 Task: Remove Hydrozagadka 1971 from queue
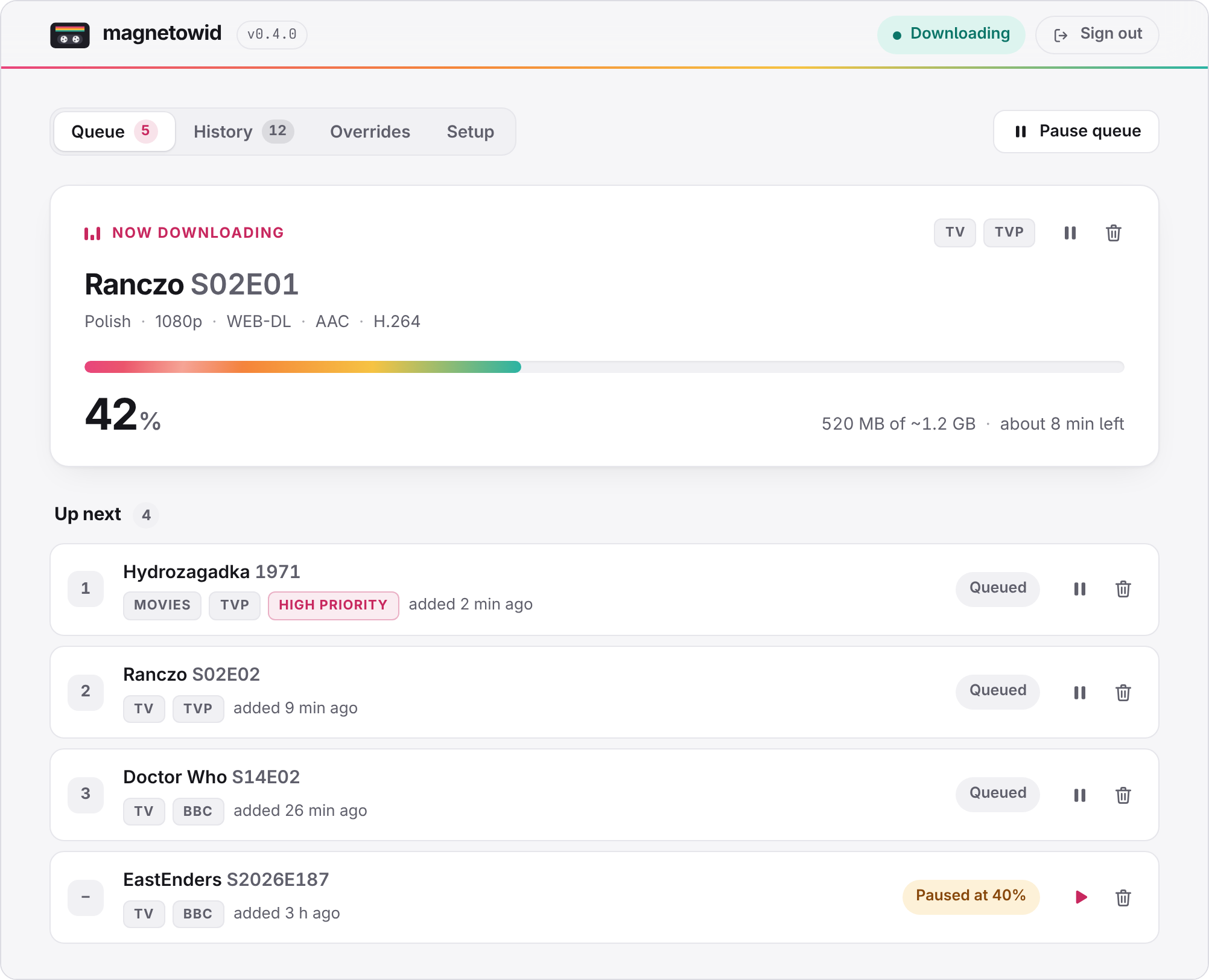click(x=1123, y=589)
